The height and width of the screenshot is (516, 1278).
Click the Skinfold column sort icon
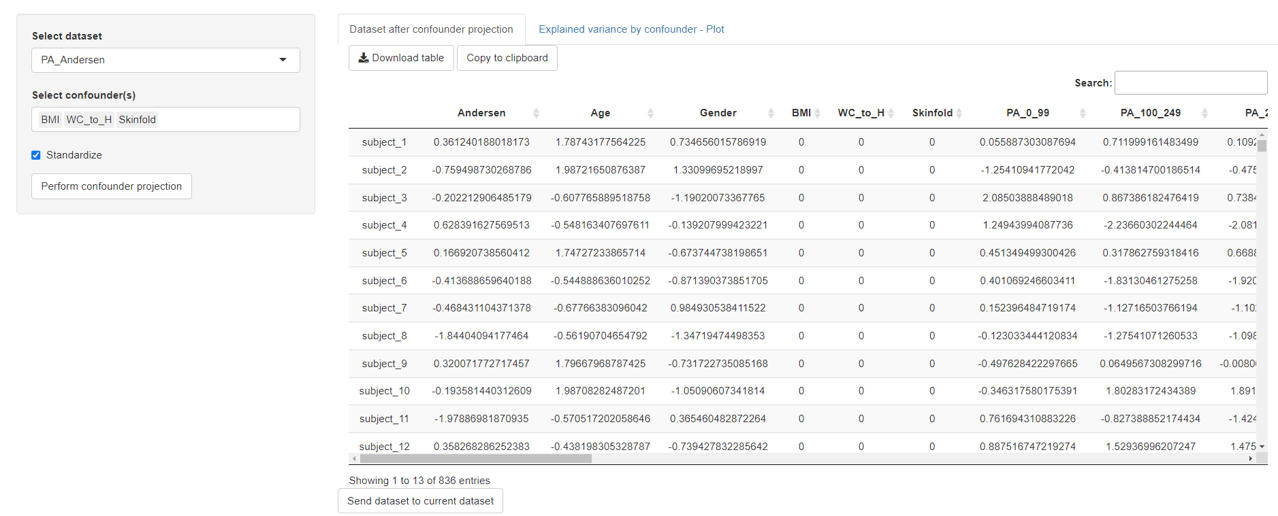pos(959,114)
